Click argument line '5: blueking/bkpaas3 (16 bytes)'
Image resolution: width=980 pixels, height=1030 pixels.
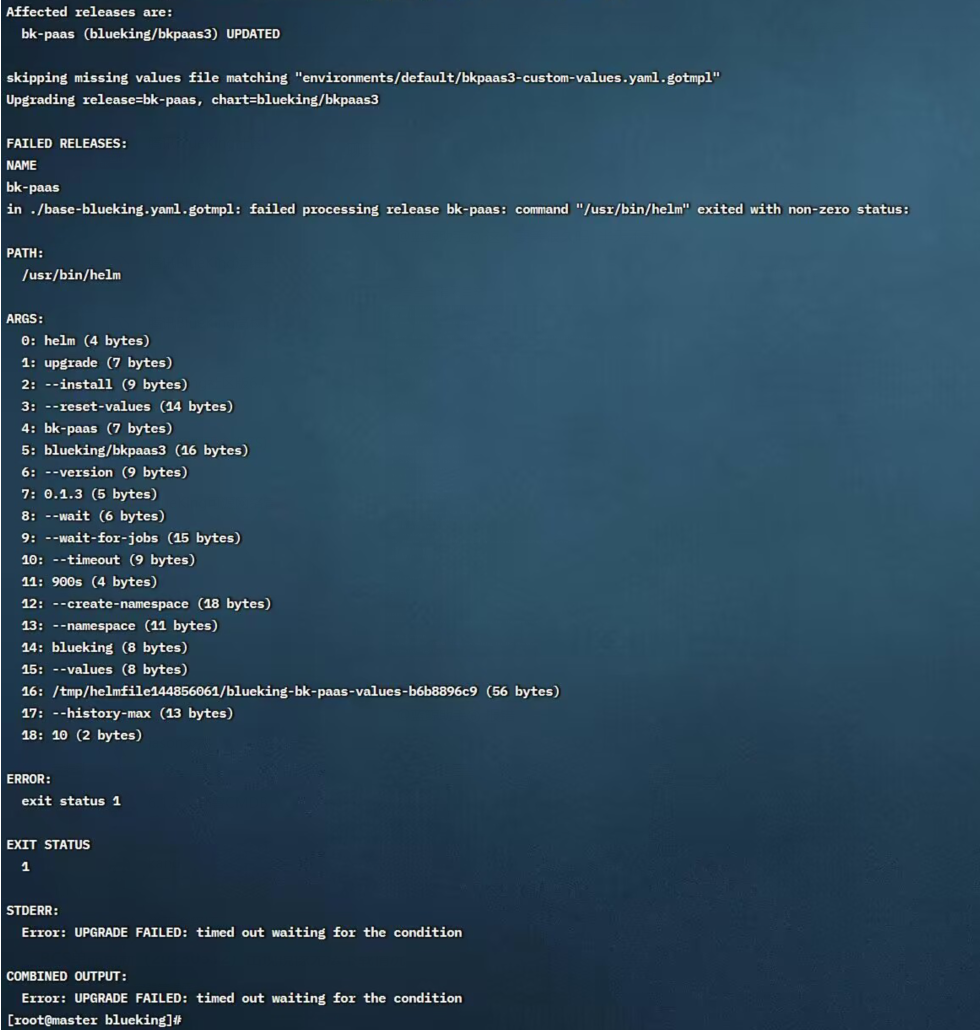pos(135,450)
